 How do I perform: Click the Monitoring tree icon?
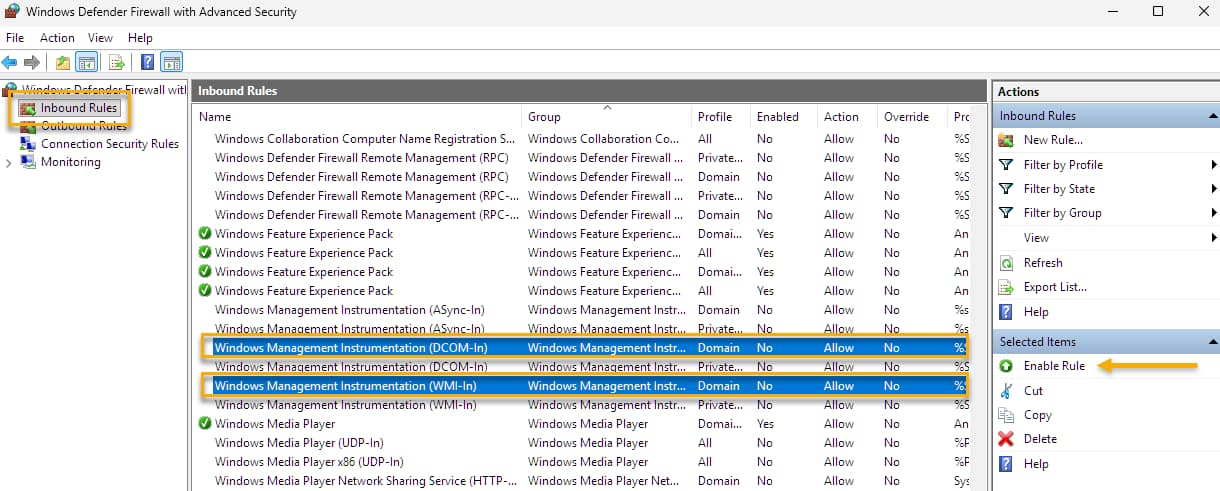coord(28,162)
